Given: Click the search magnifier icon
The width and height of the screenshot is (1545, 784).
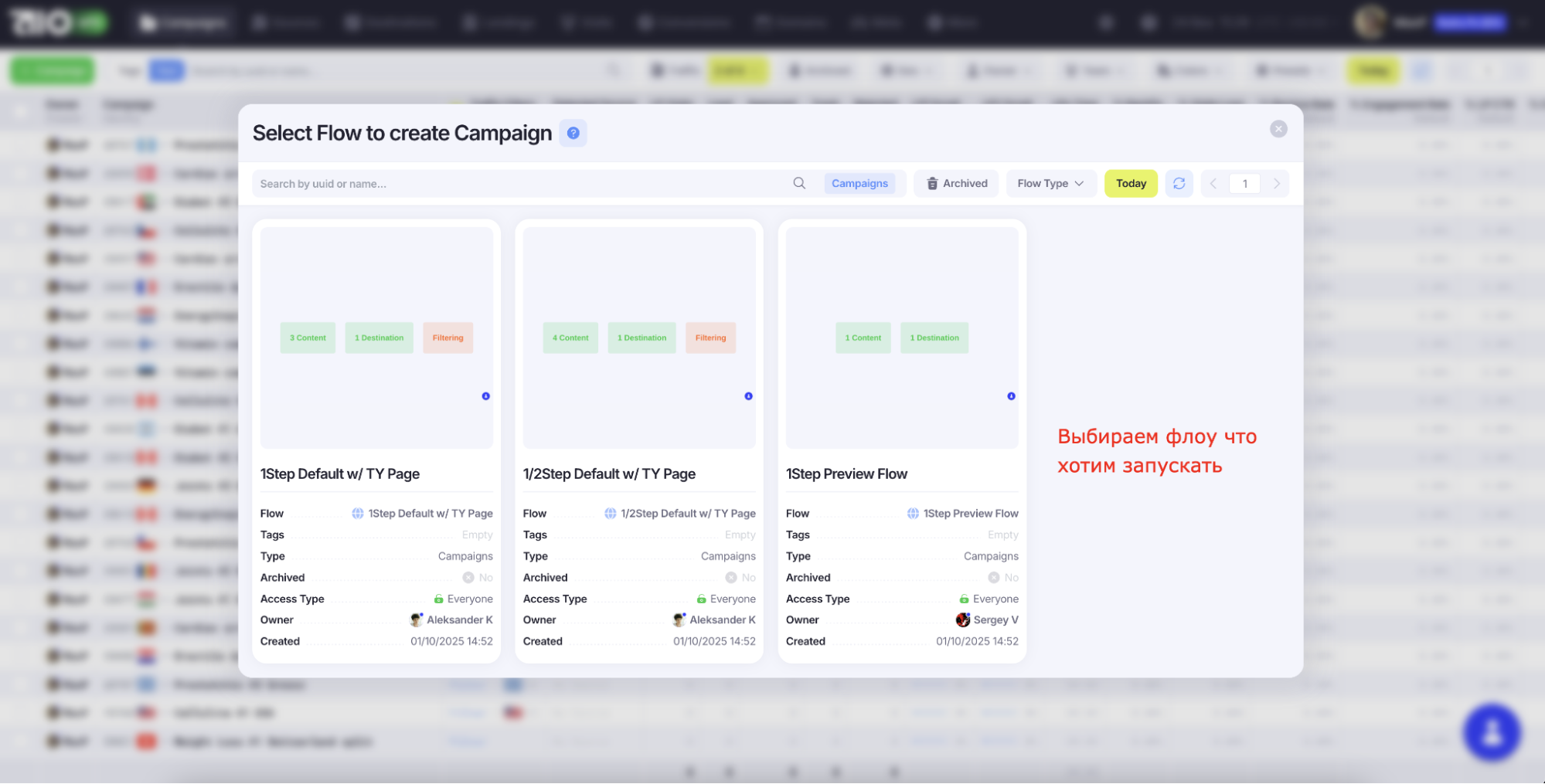Looking at the screenshot, I should 799,183.
